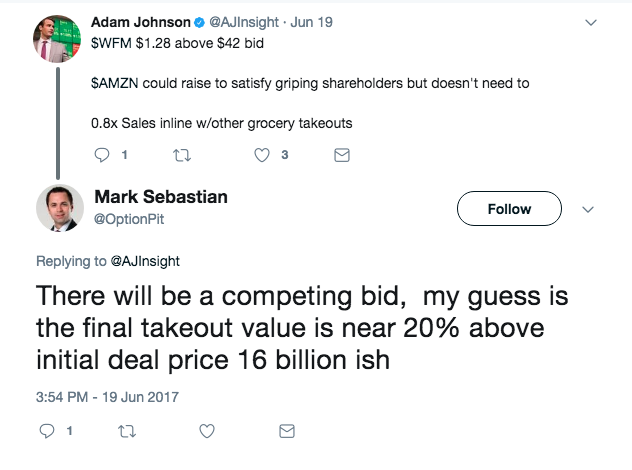Reply to Adam Johnson's tweet
632x470 pixels.
tap(102, 155)
